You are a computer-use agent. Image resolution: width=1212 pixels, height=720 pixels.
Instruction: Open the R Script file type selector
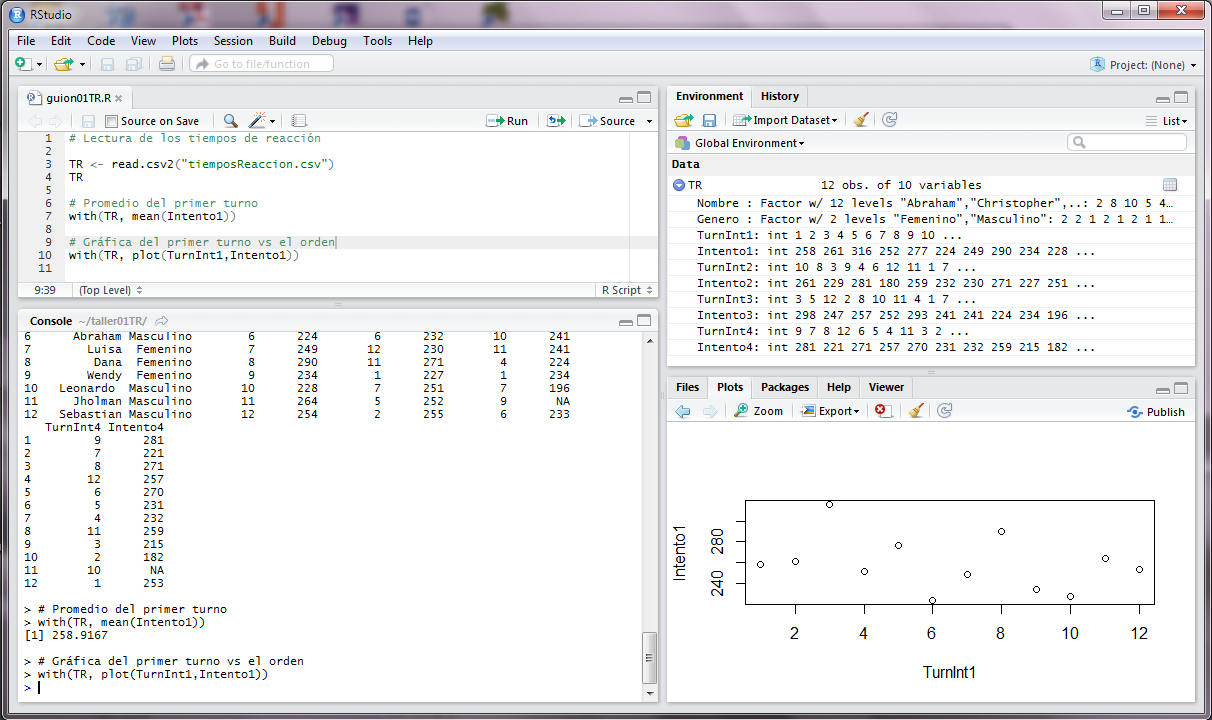click(627, 290)
